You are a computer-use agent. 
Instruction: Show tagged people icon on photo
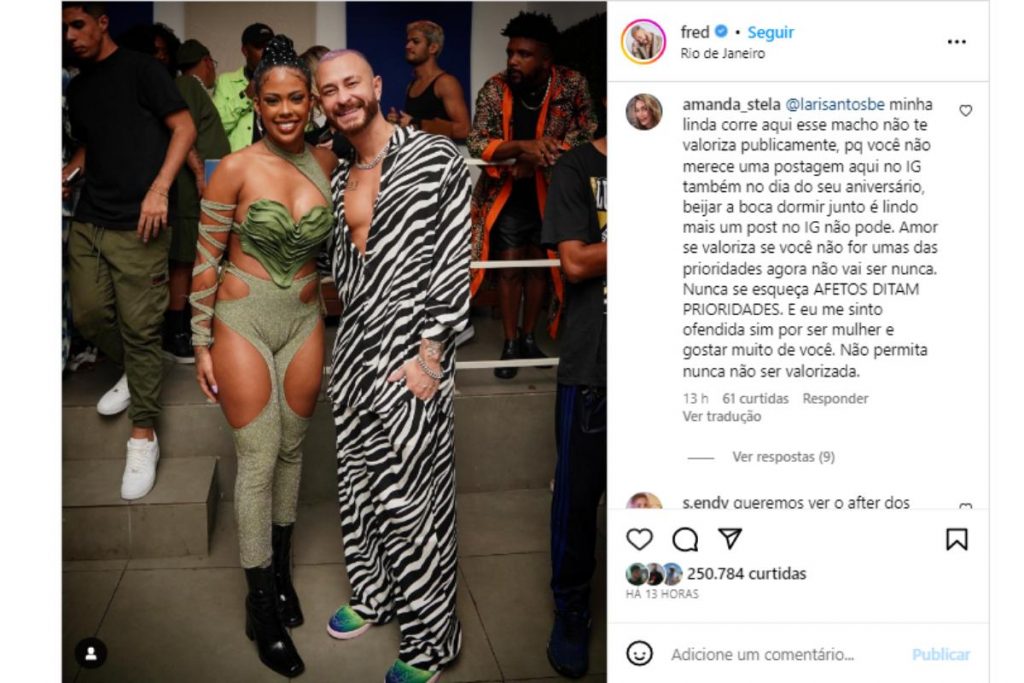(91, 654)
